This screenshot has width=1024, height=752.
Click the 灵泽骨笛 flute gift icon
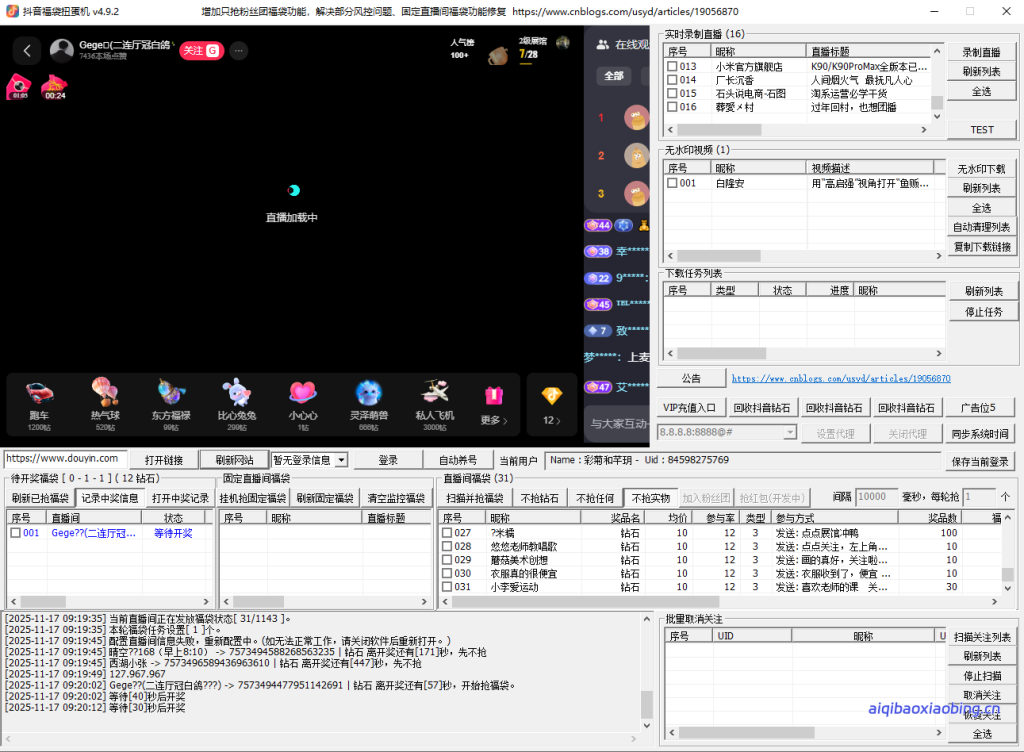(x=368, y=397)
